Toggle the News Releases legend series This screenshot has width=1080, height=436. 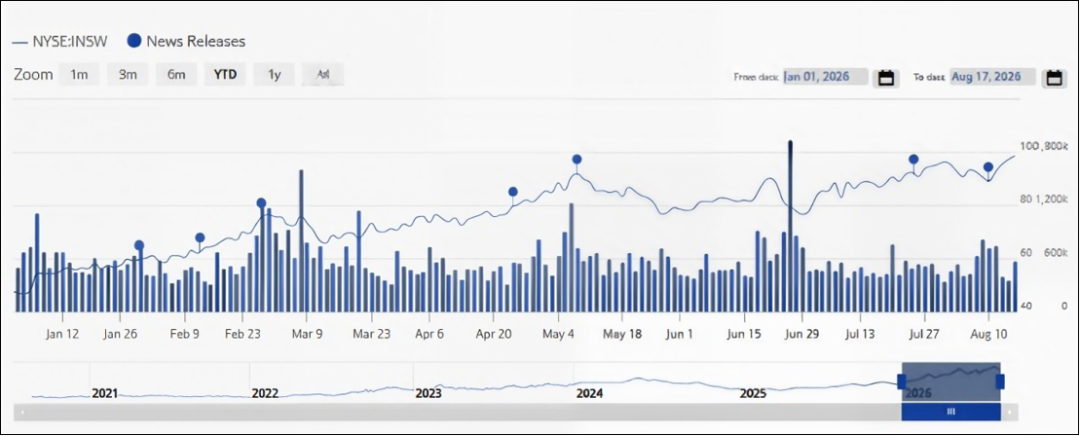pos(186,41)
